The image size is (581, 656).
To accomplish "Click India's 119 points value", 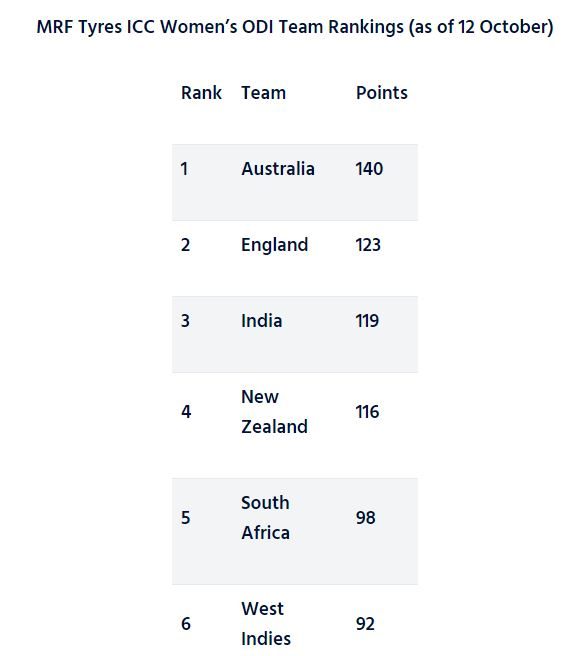I will (367, 321).
